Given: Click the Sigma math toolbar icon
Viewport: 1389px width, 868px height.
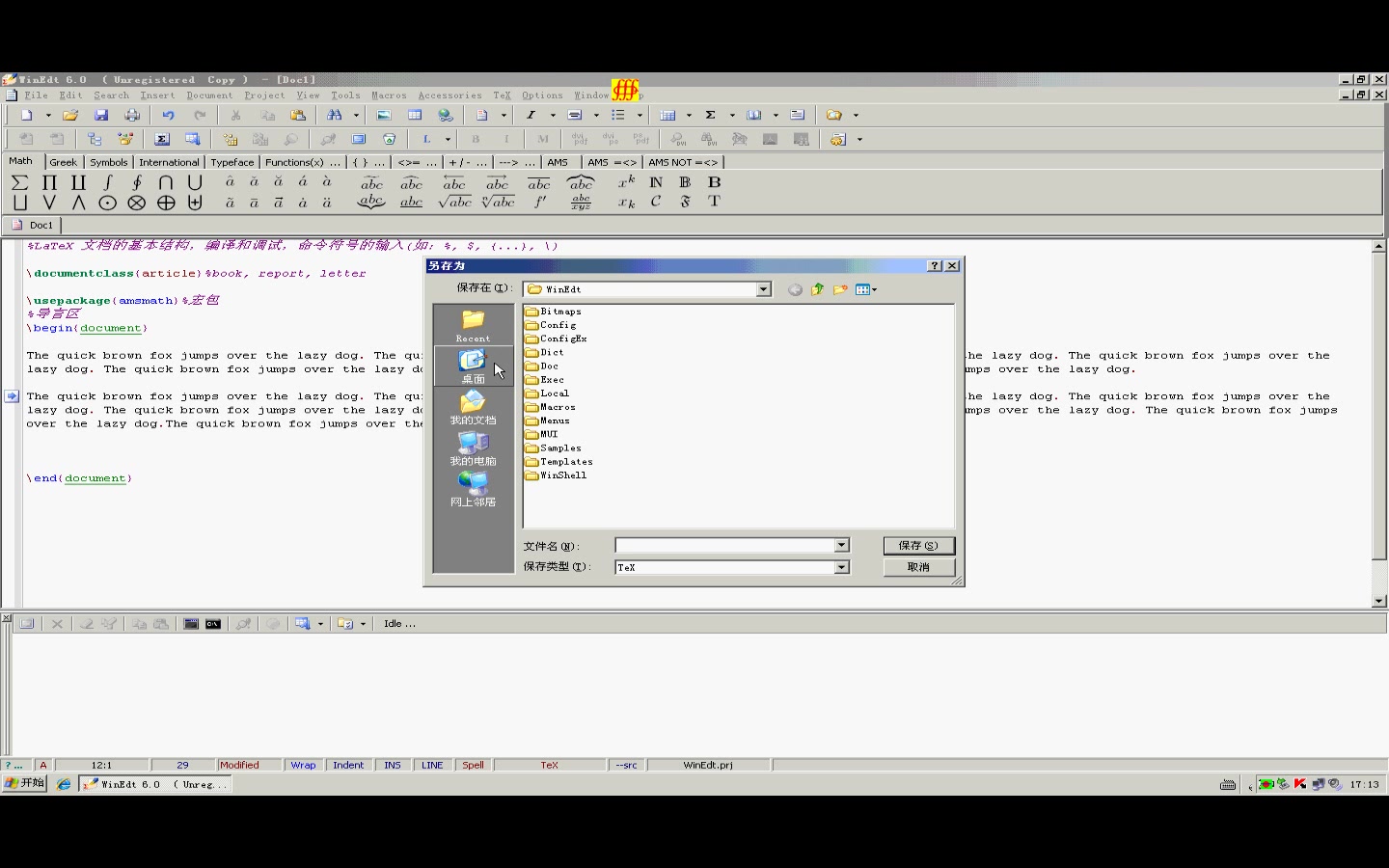Looking at the screenshot, I should [x=711, y=115].
